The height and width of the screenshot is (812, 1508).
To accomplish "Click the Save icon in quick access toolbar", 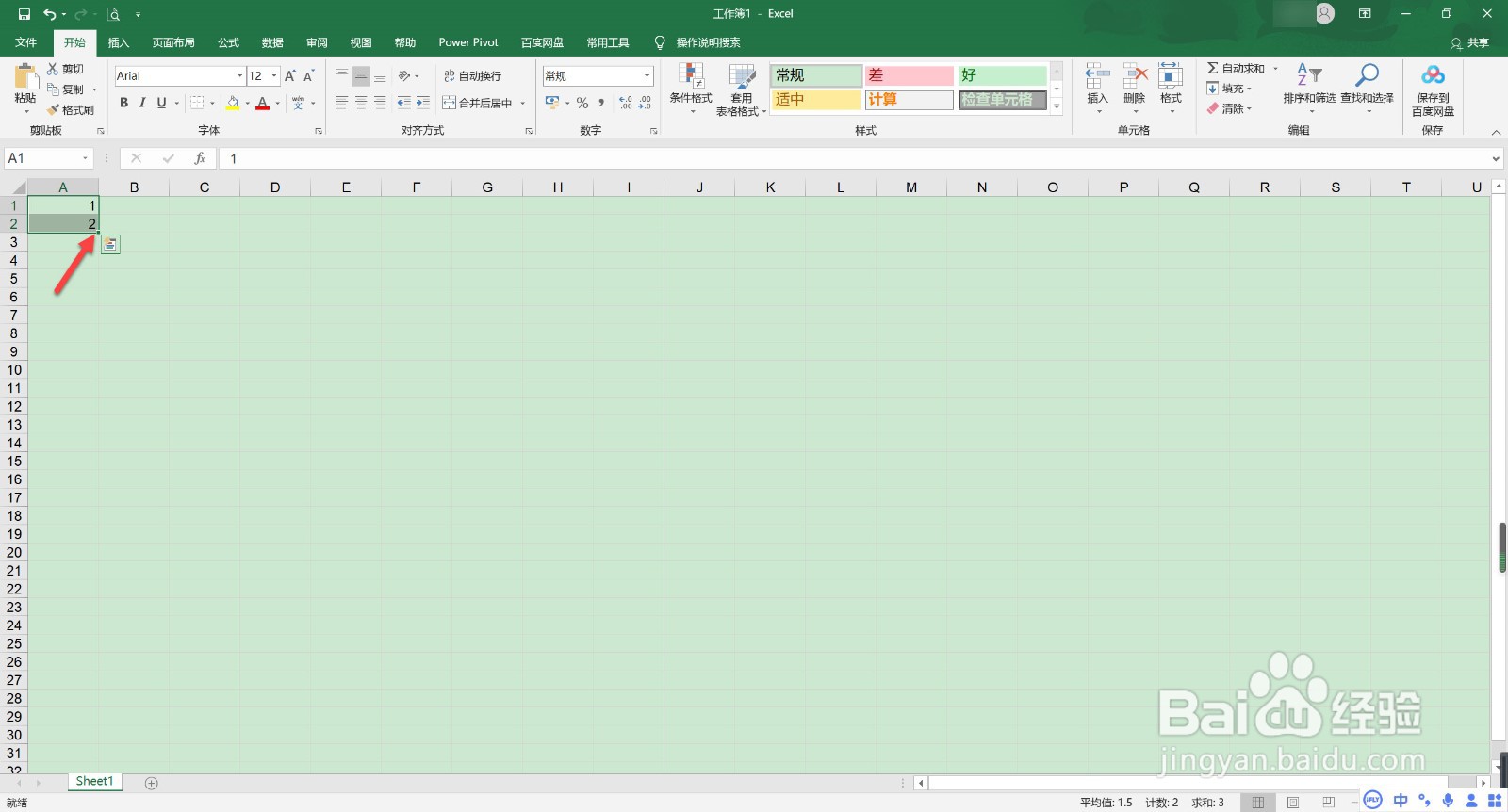I will point(25,14).
